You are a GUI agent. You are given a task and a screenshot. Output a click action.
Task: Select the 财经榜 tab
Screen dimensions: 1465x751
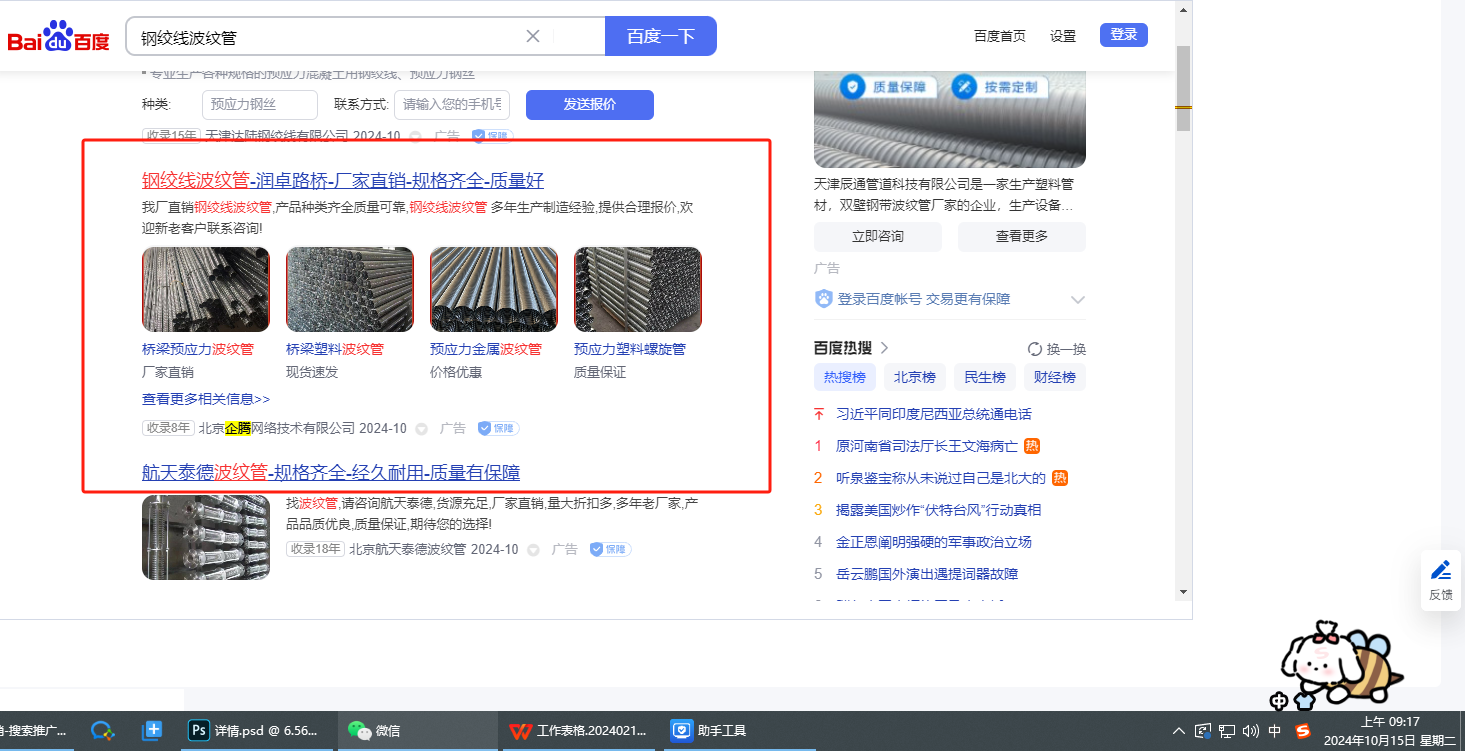[1055, 377]
